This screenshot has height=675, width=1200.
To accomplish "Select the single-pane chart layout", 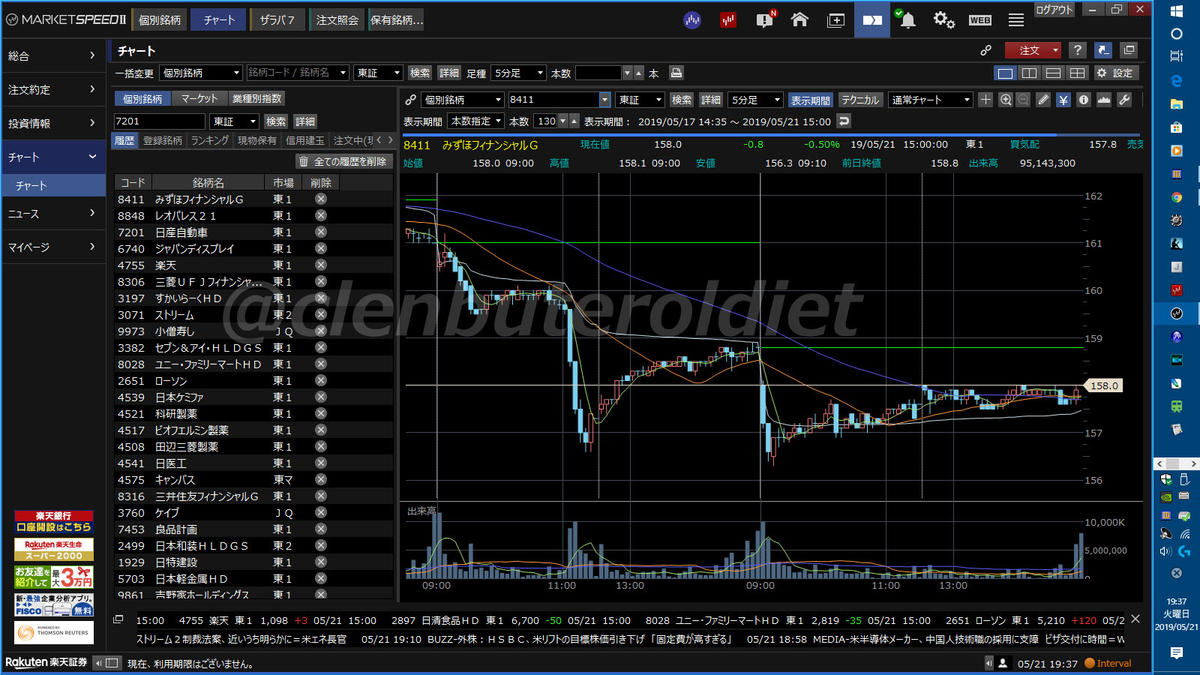I will point(1005,73).
